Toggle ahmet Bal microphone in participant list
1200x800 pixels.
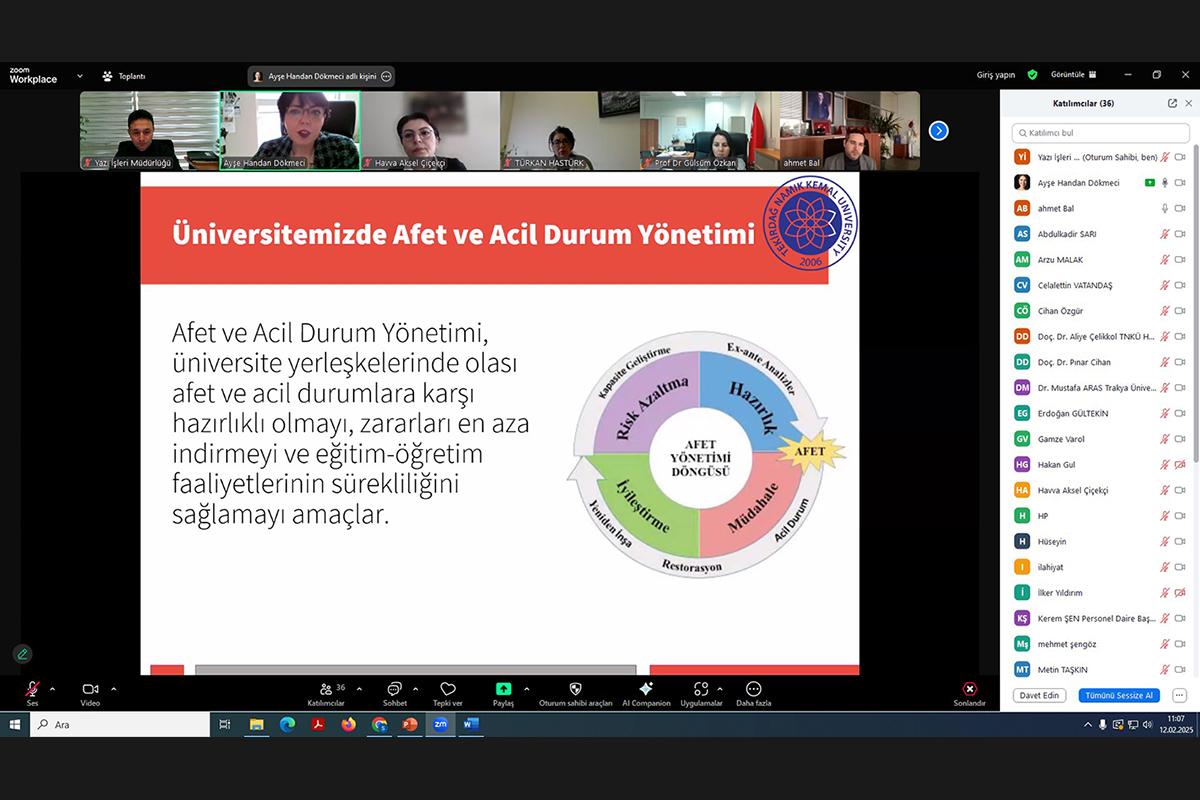(x=1165, y=208)
